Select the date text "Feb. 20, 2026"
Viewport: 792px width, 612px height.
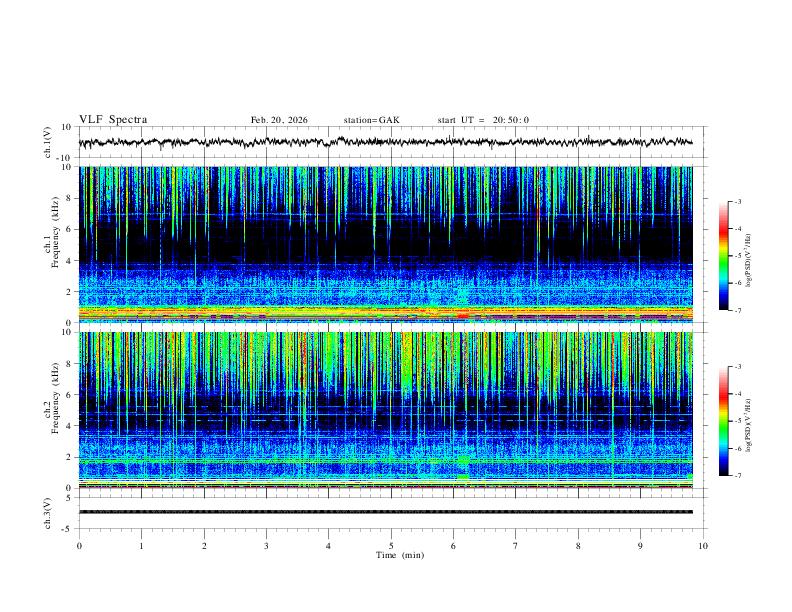279,120
